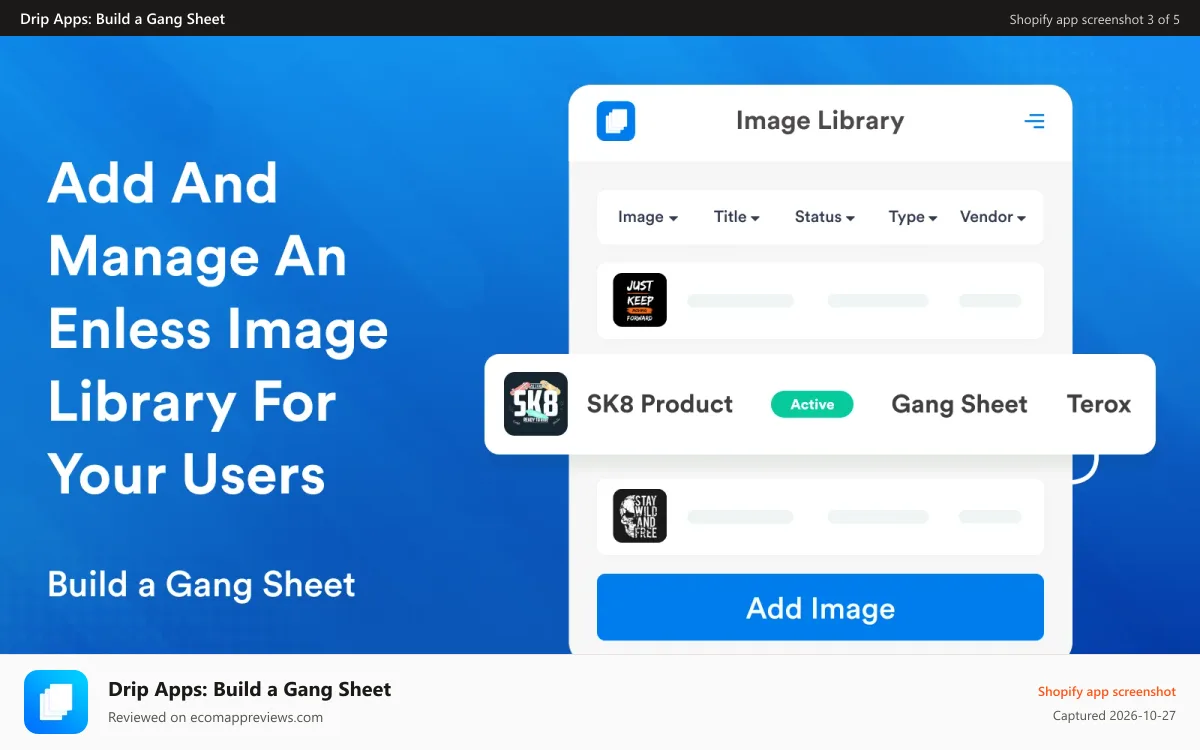Click the Gang Sheet type text
The image size is (1200, 750).
[959, 404]
